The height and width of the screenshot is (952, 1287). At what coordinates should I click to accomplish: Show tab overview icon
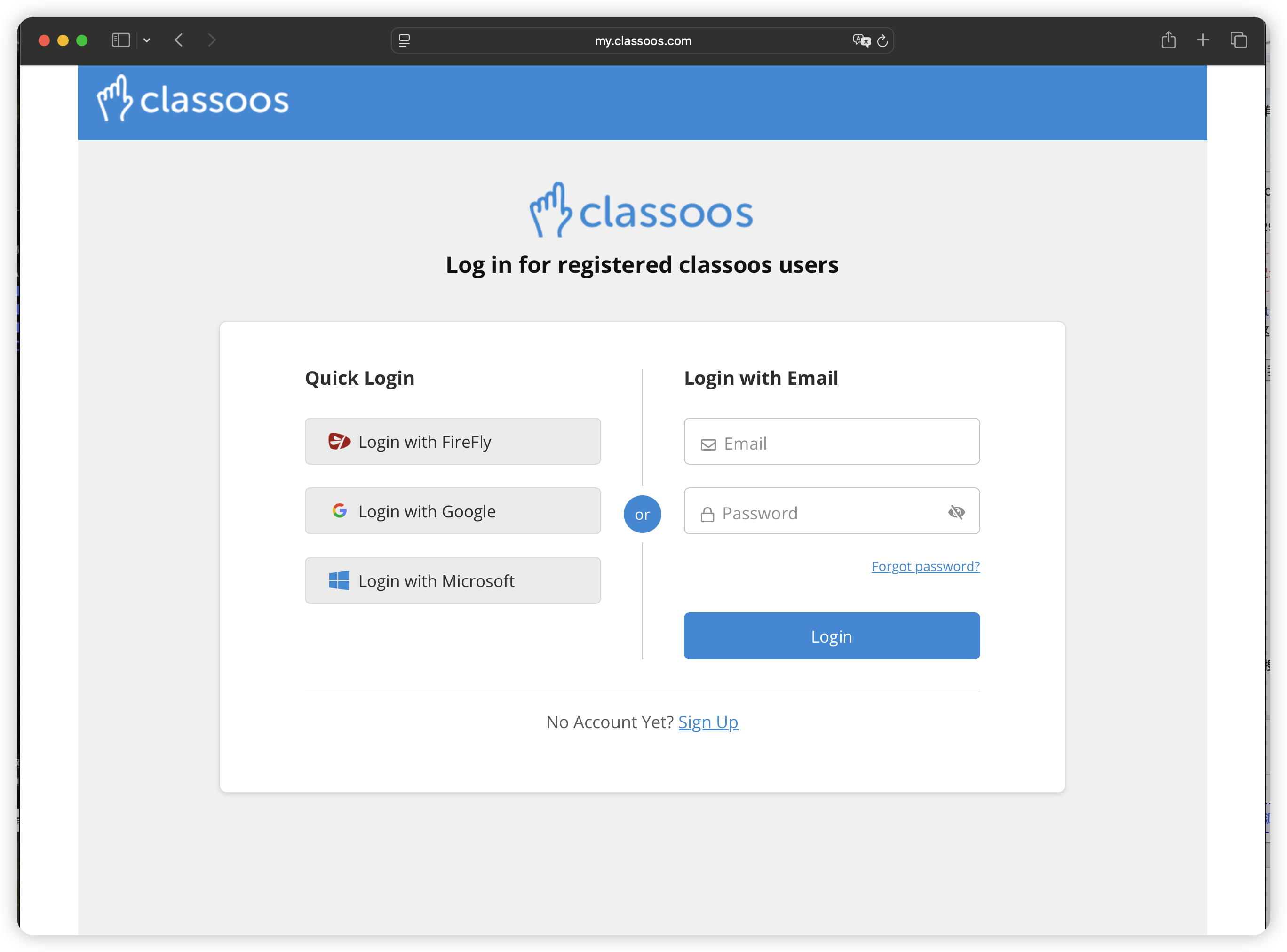point(1238,40)
